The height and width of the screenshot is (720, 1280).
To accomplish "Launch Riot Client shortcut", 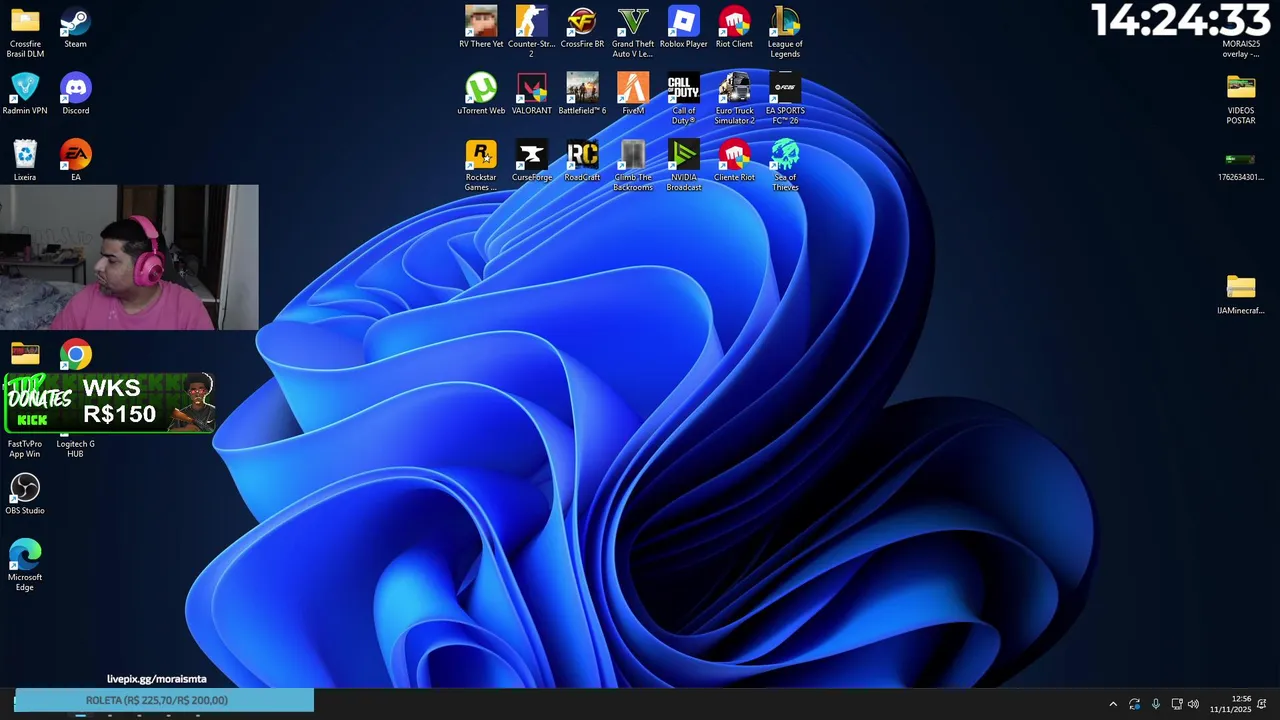I will [x=734, y=27].
